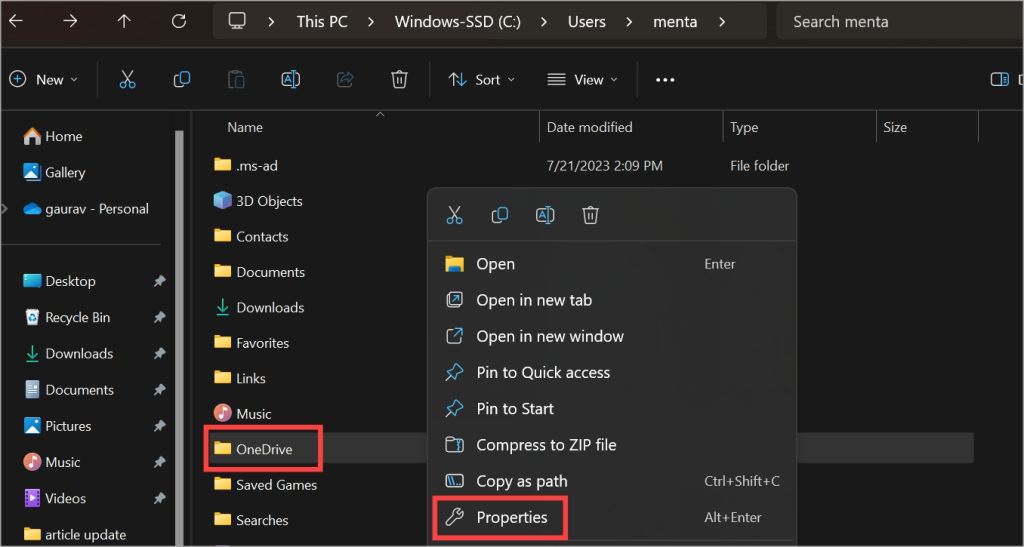Viewport: 1024px width, 547px height.
Task: Open the View dropdown
Action: click(x=582, y=80)
